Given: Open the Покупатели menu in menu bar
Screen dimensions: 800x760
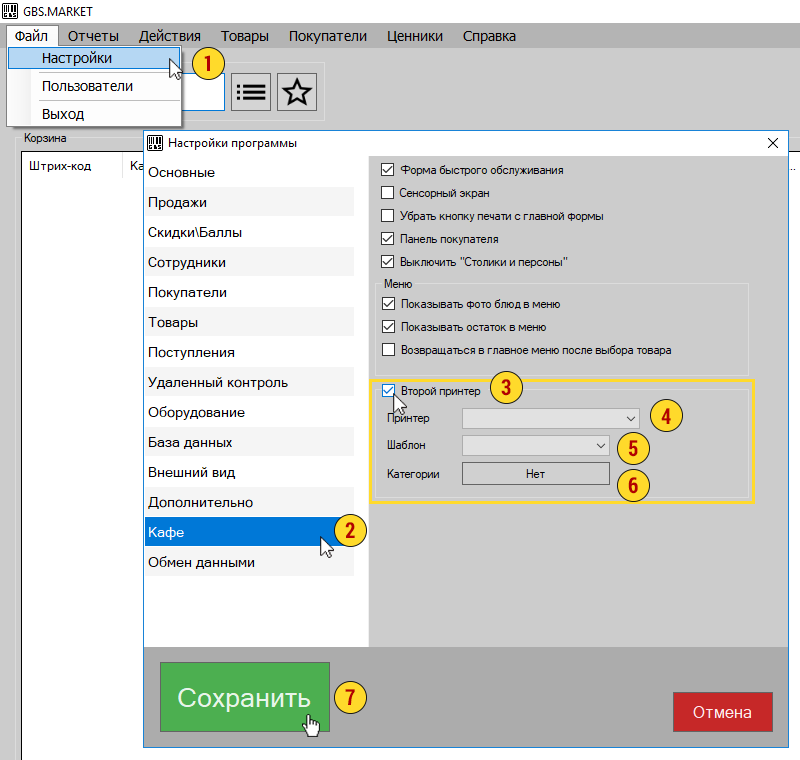Looking at the screenshot, I should (328, 36).
